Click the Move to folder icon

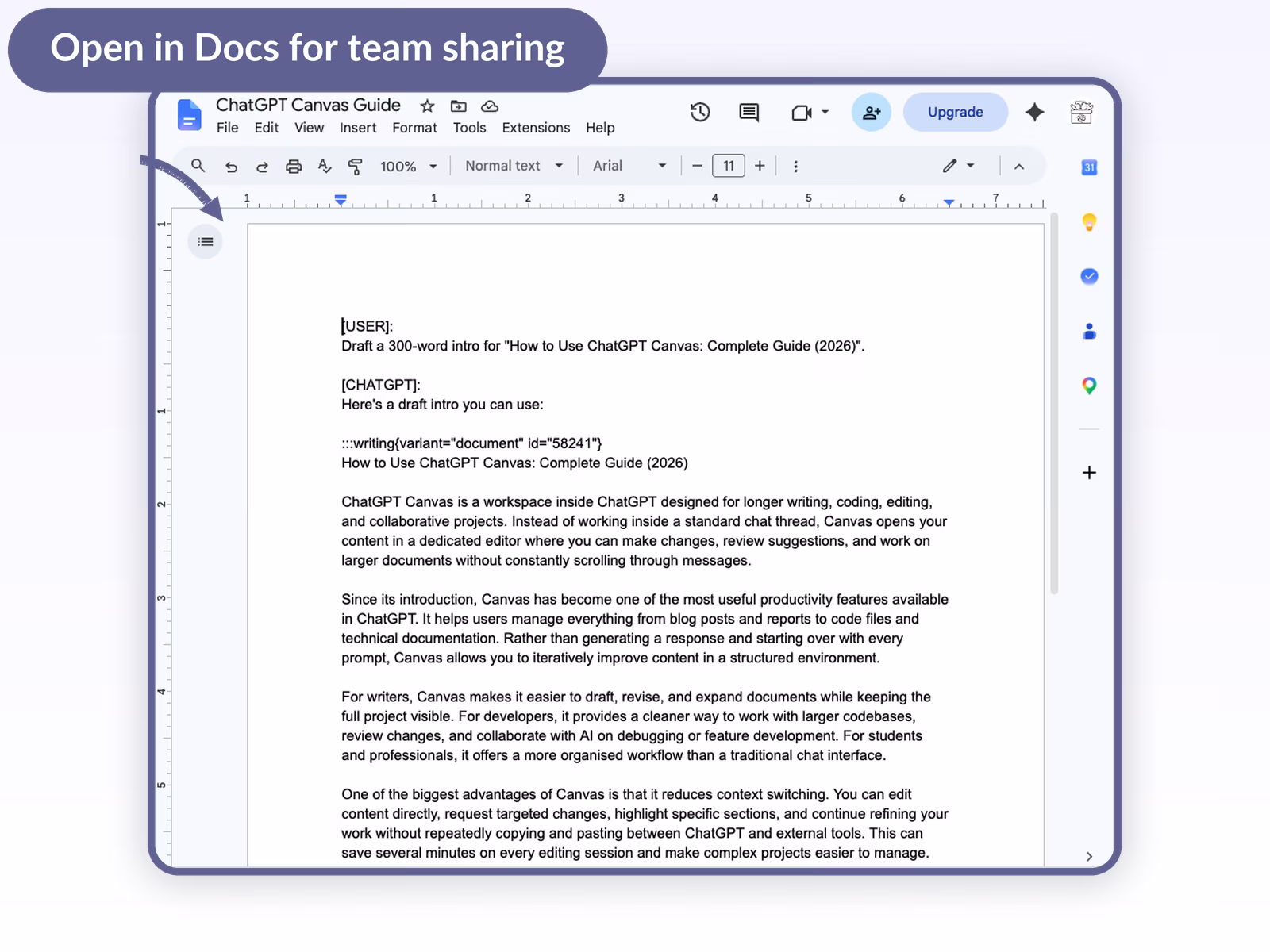459,106
